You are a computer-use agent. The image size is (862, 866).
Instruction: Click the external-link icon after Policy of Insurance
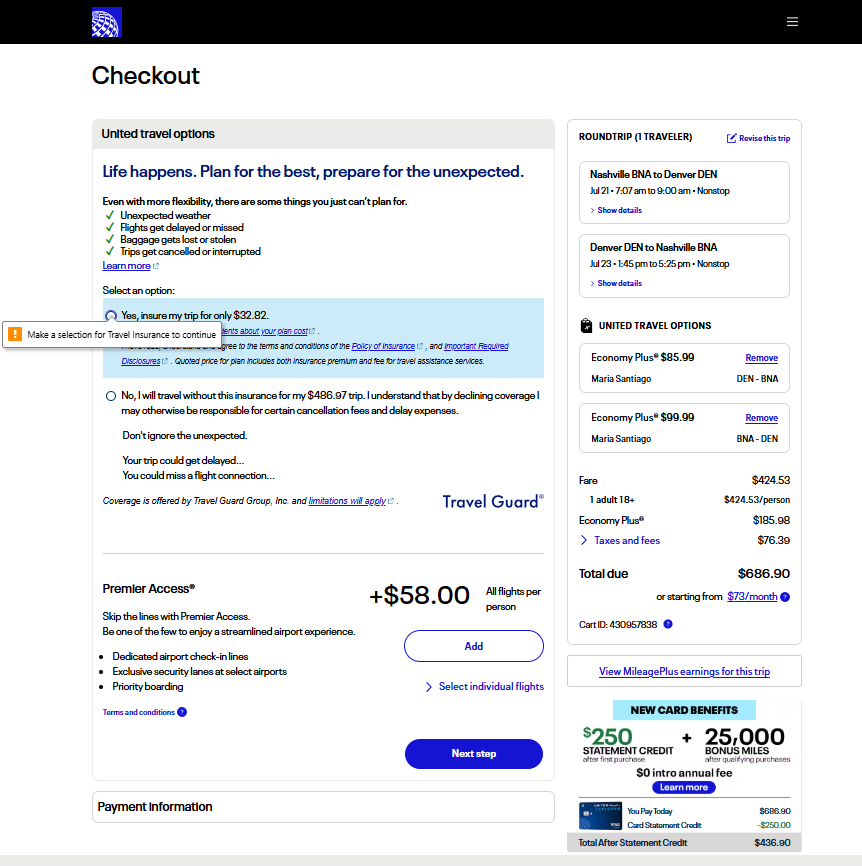[420, 346]
